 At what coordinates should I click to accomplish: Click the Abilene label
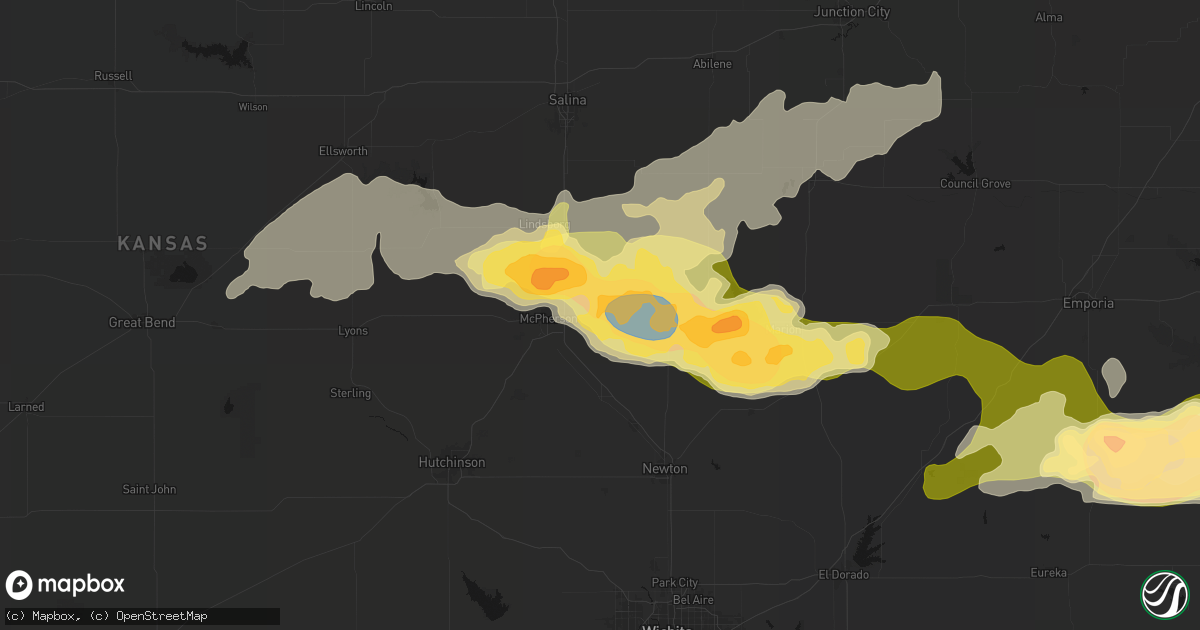point(712,64)
